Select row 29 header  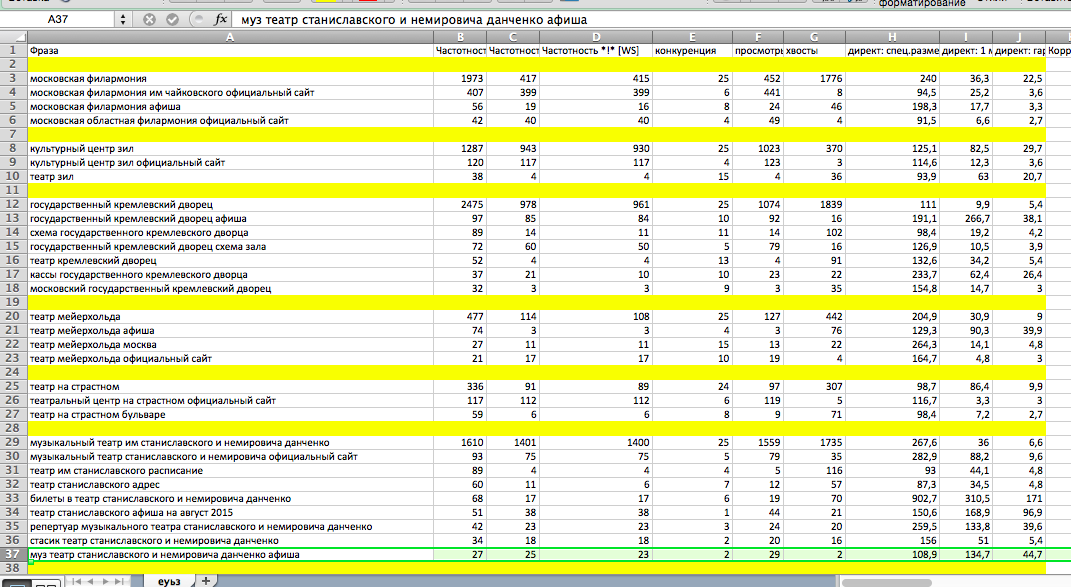pos(14,442)
